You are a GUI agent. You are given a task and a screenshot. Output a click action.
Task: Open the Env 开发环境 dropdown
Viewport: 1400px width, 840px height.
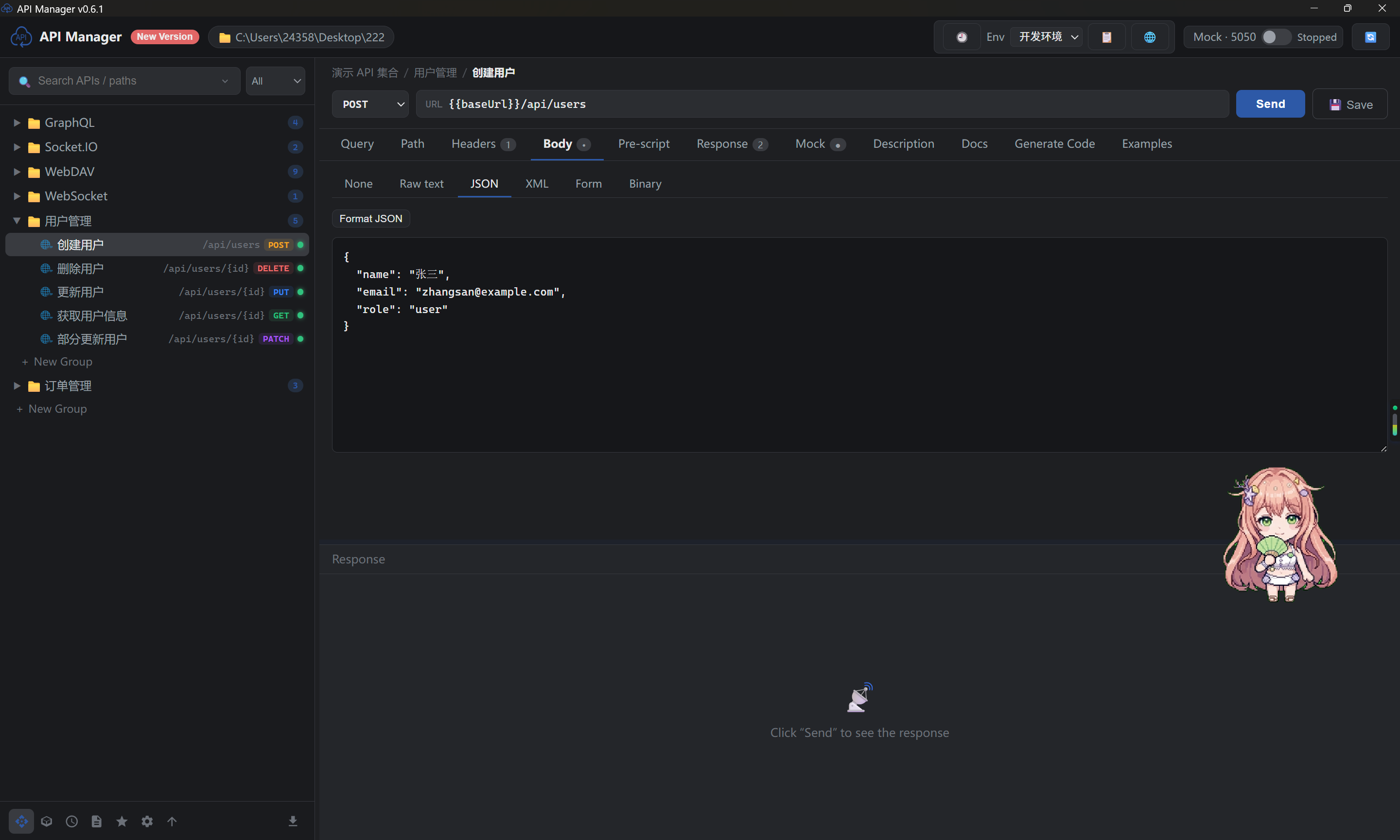coord(1046,37)
